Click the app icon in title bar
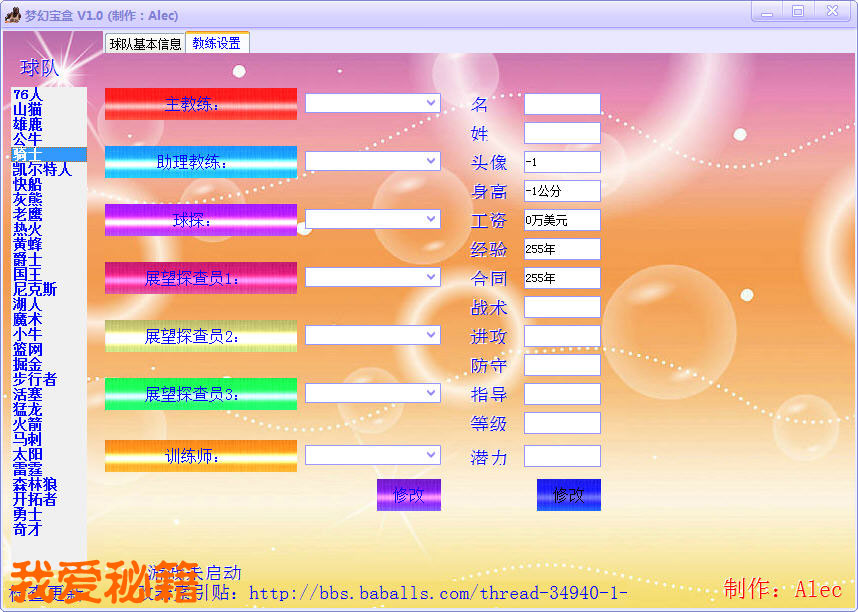 [13, 14]
